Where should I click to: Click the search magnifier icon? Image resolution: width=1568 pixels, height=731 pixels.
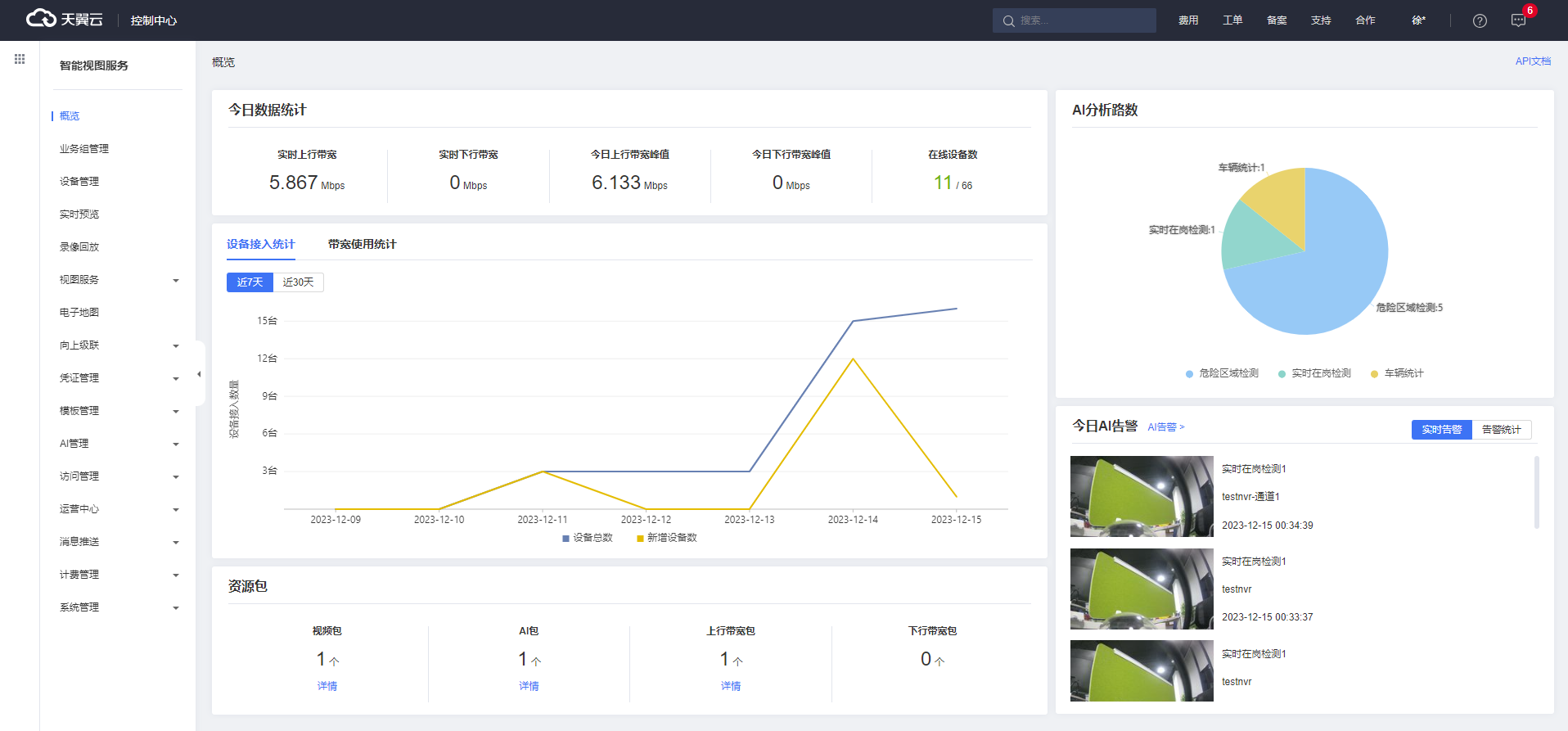point(1008,20)
